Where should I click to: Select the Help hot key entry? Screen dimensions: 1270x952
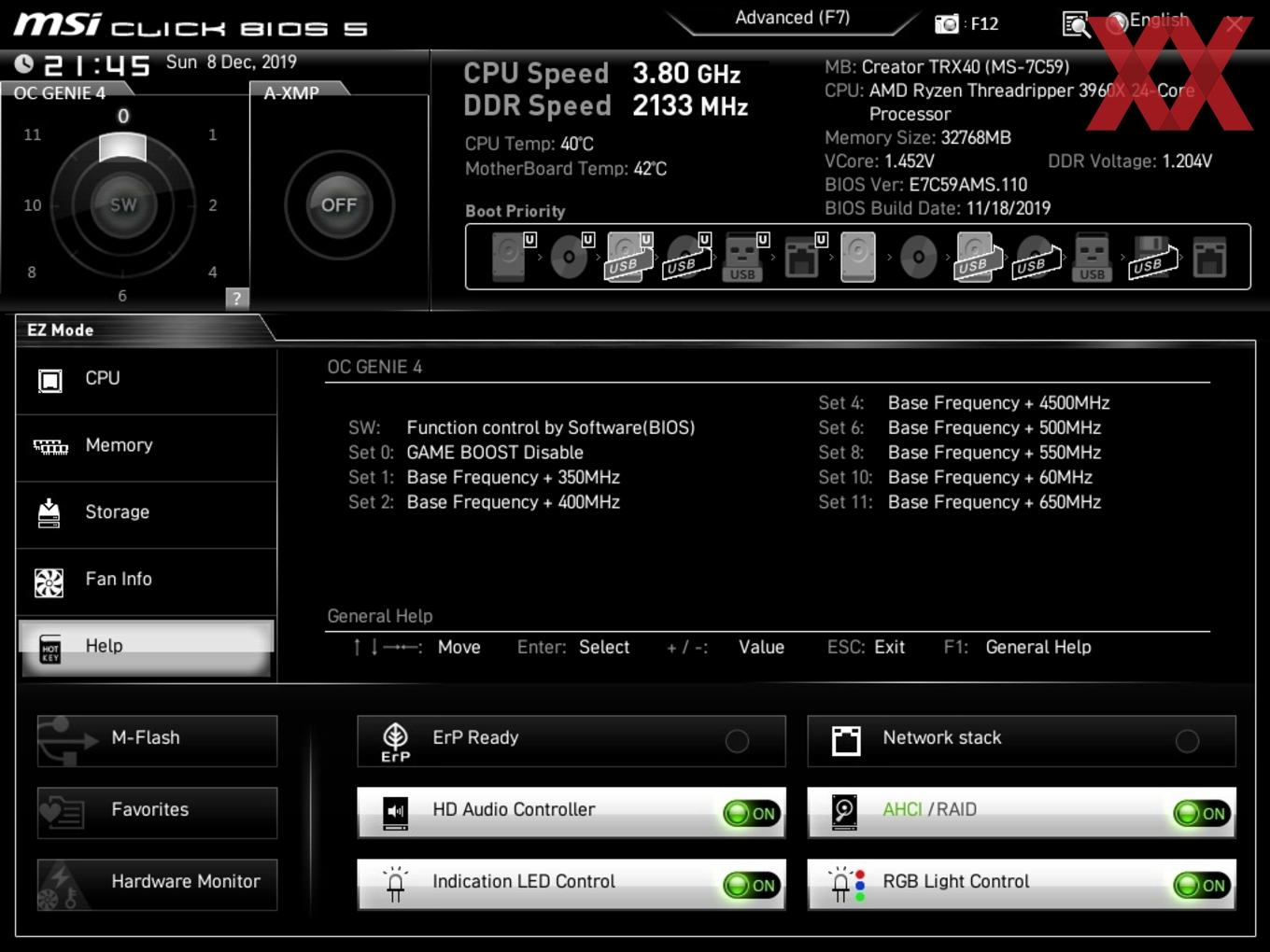[x=147, y=647]
